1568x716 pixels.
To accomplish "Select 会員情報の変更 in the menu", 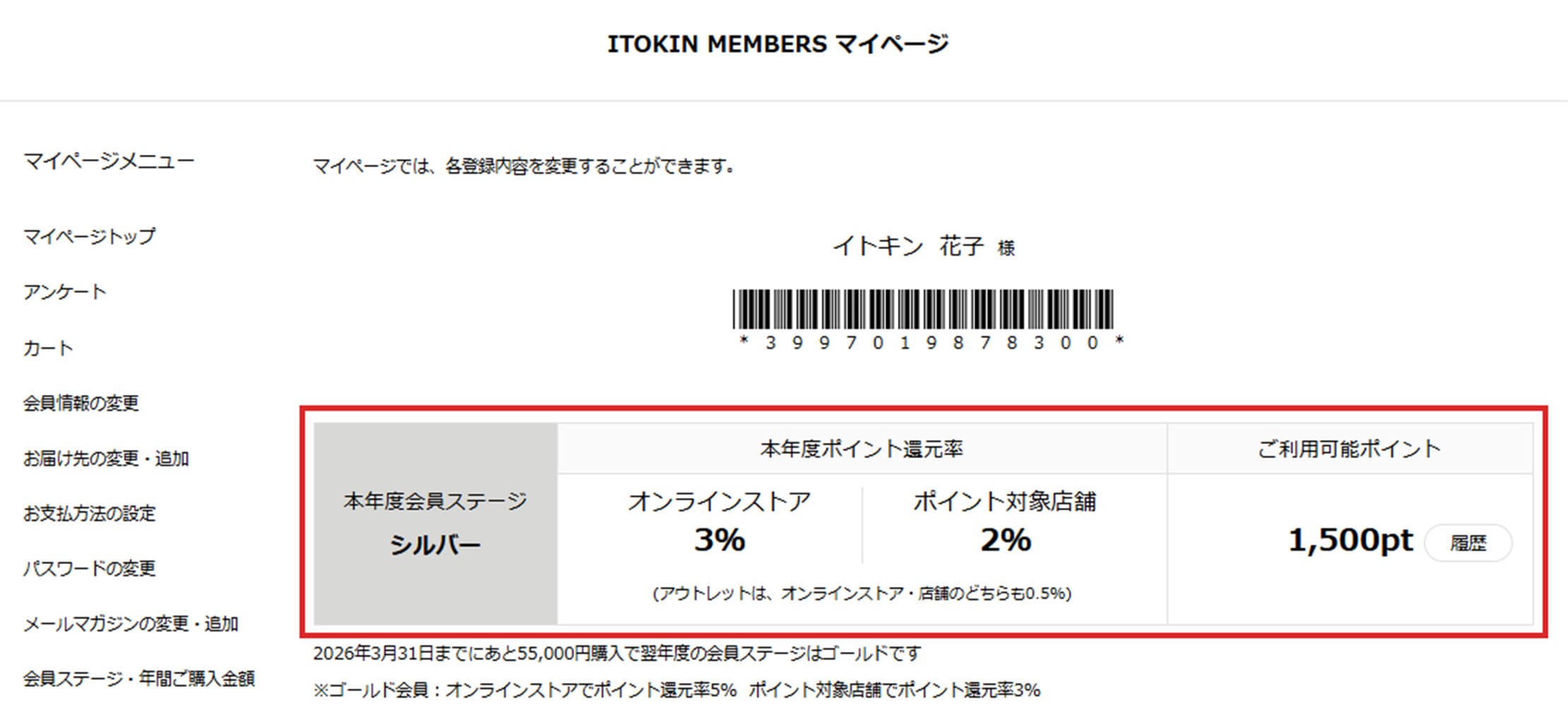I will (x=81, y=403).
